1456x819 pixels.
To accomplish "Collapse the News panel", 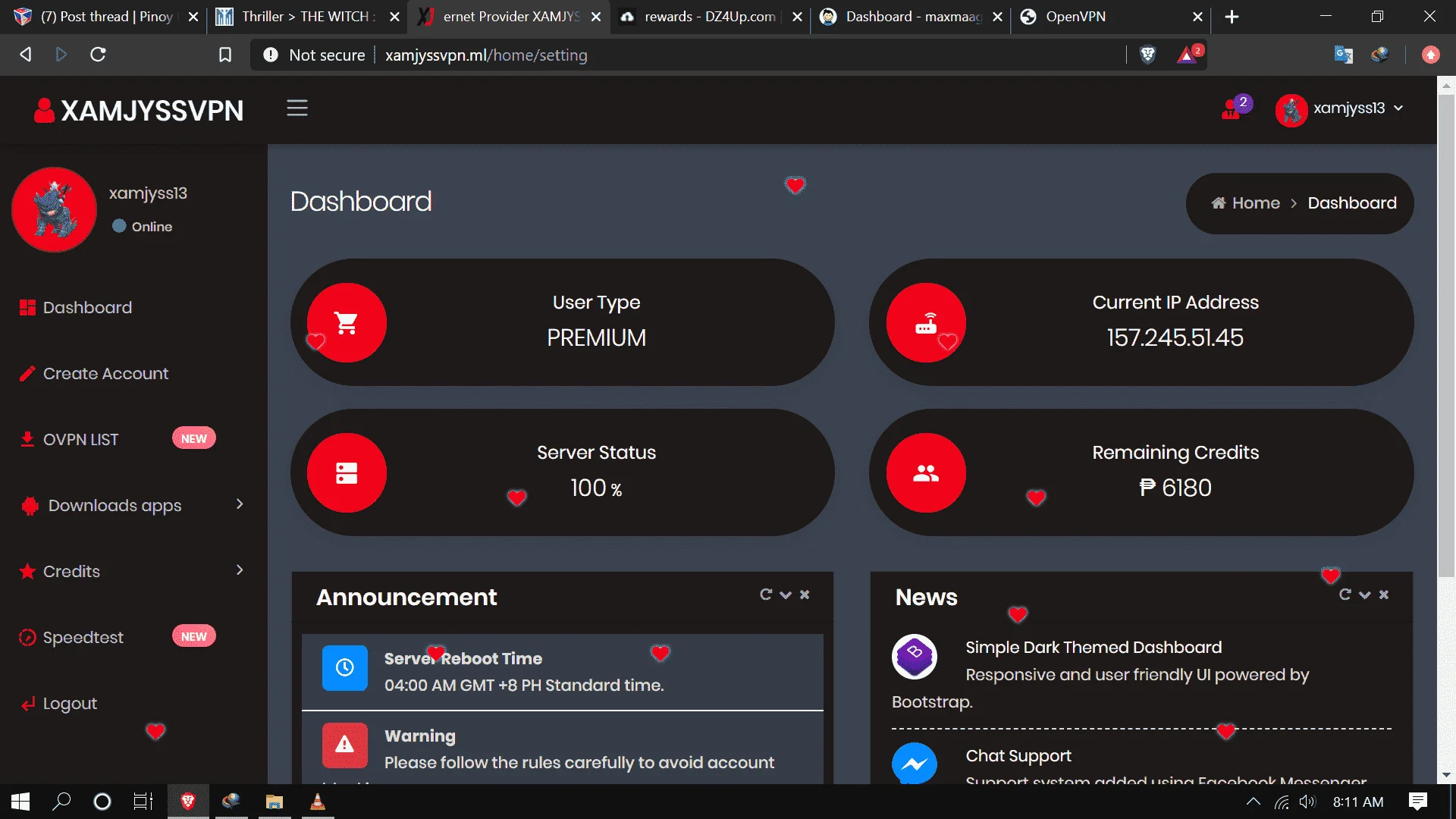I will tap(1365, 595).
